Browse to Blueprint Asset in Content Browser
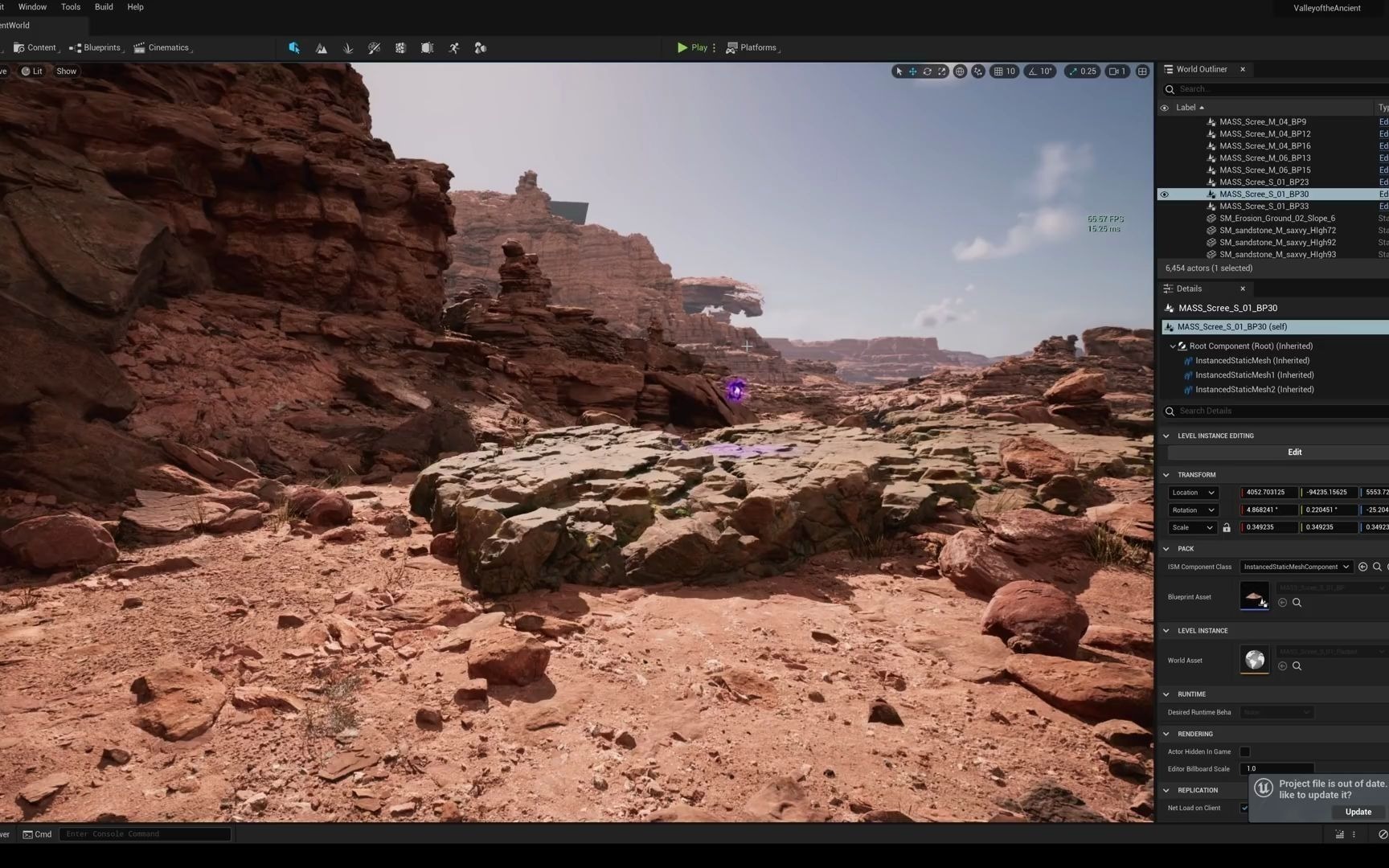This screenshot has height=868, width=1389. pos(1297,603)
